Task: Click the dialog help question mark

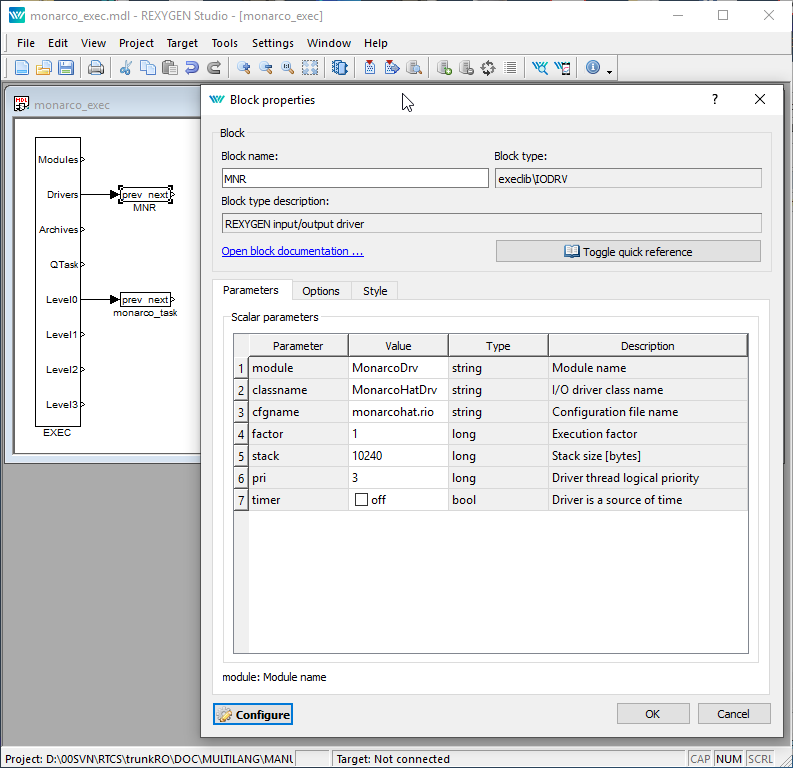Action: tap(715, 99)
